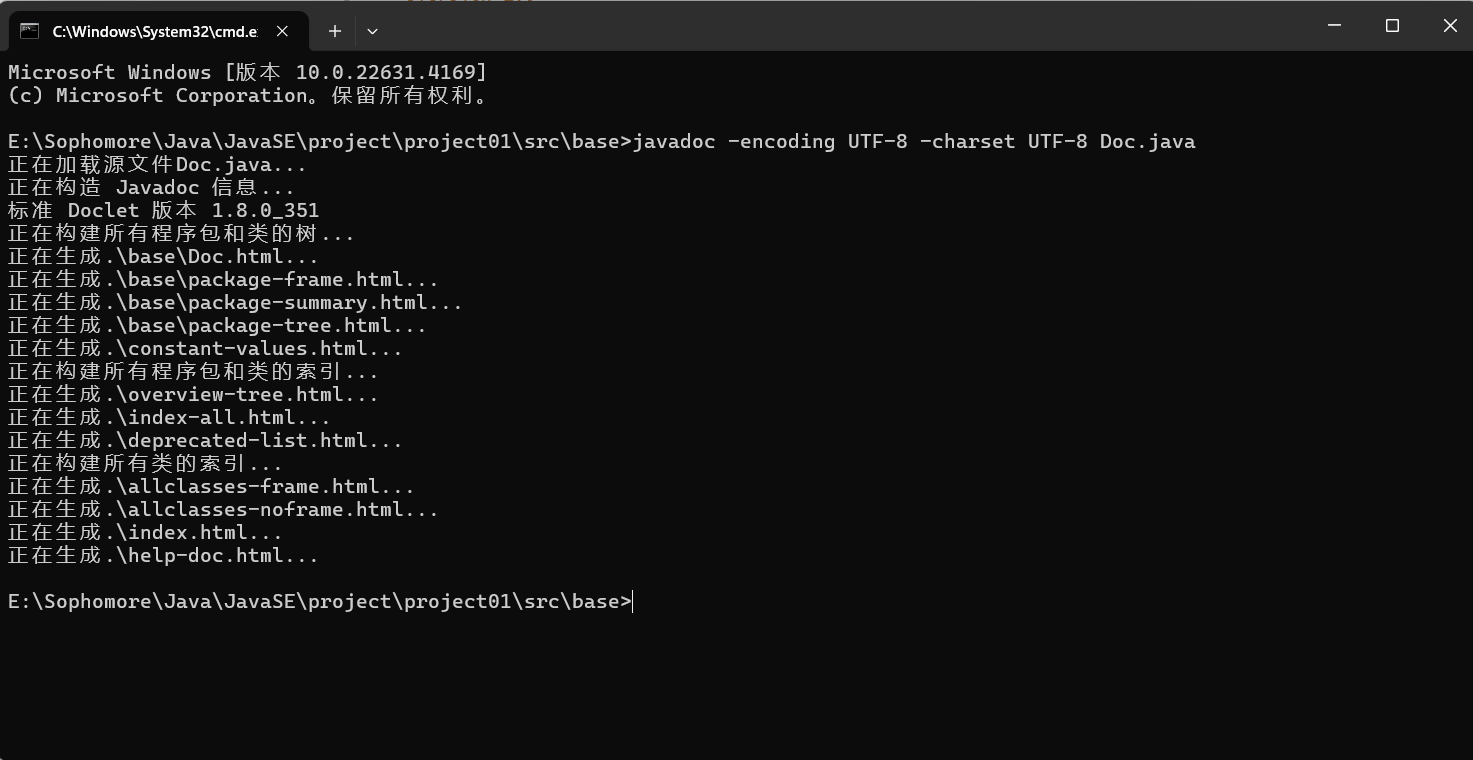The height and width of the screenshot is (760, 1473).
Task: Maximize the terminal window
Action: pyautogui.click(x=1392, y=26)
